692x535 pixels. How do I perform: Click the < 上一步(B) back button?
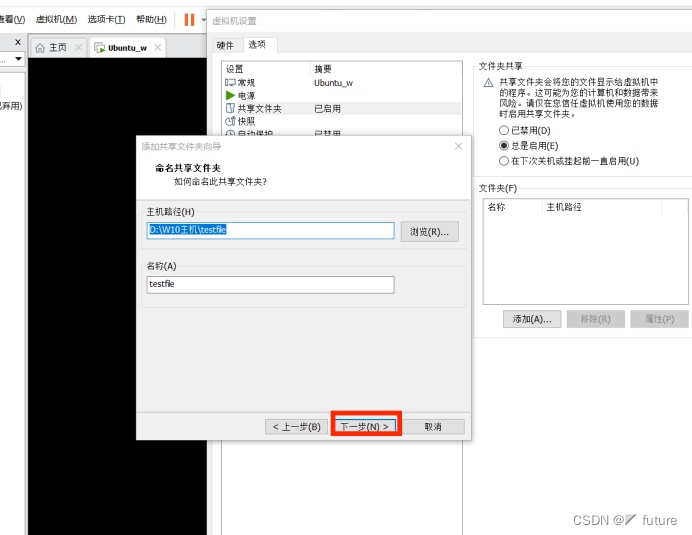coord(297,427)
